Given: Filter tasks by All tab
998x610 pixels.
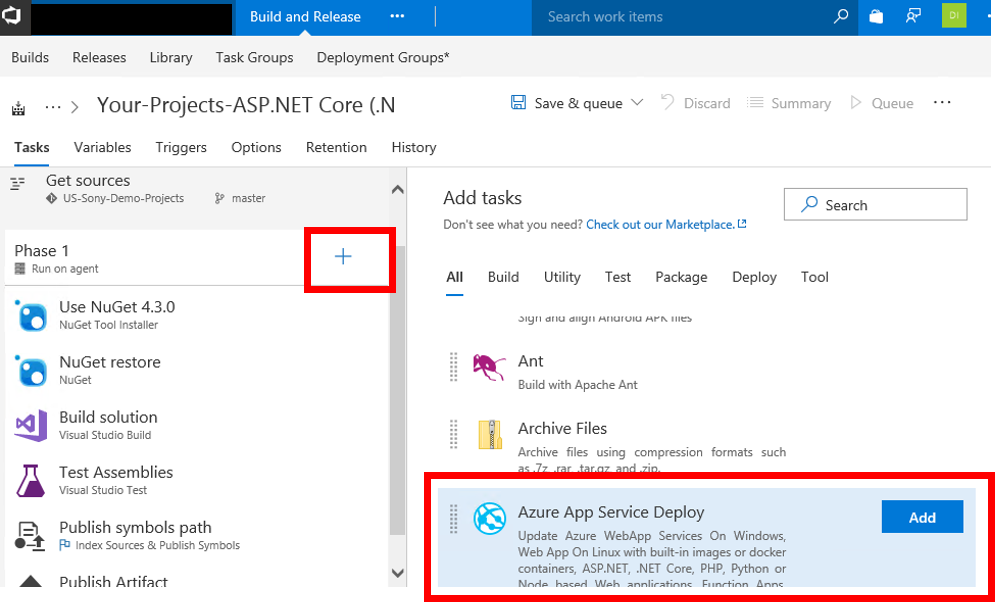Looking at the screenshot, I should (x=454, y=278).
